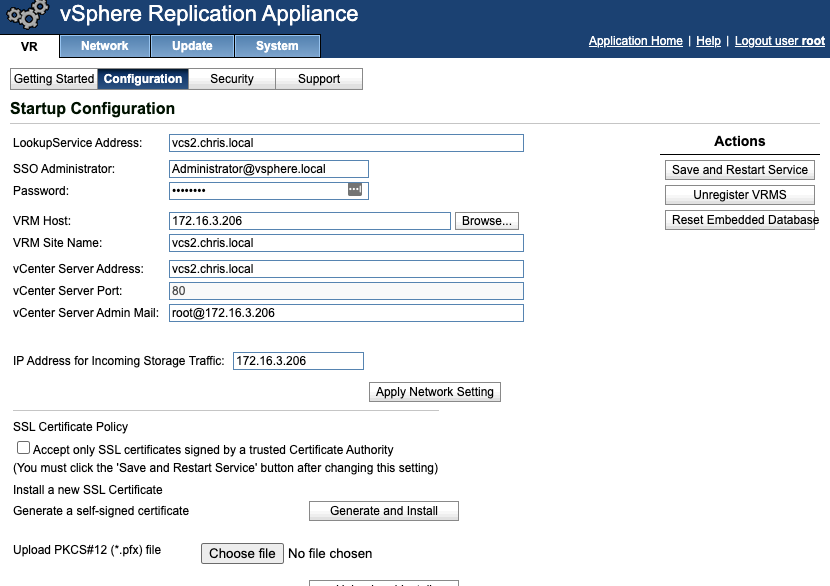The height and width of the screenshot is (586, 830).
Task: Click Logout user root link
Action: (780, 41)
